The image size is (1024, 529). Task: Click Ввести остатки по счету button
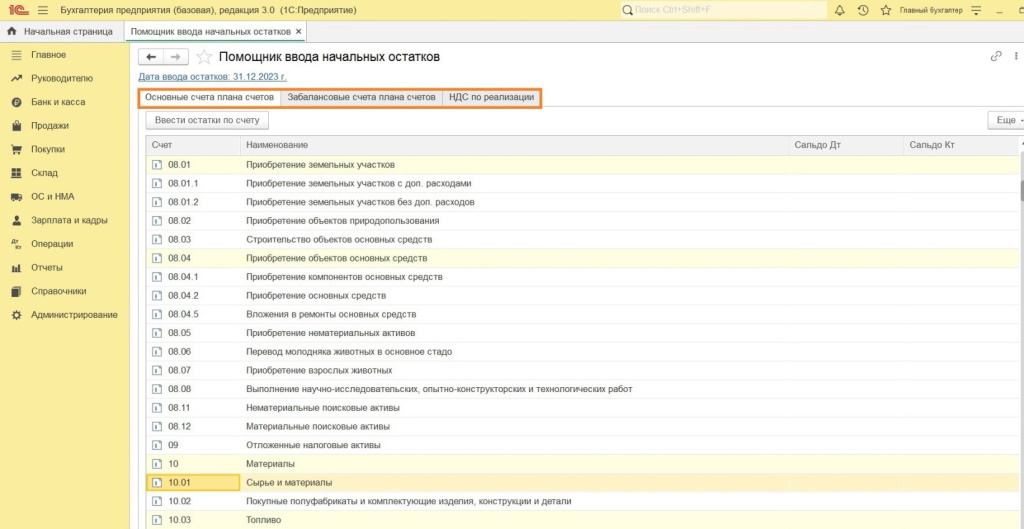(x=207, y=120)
